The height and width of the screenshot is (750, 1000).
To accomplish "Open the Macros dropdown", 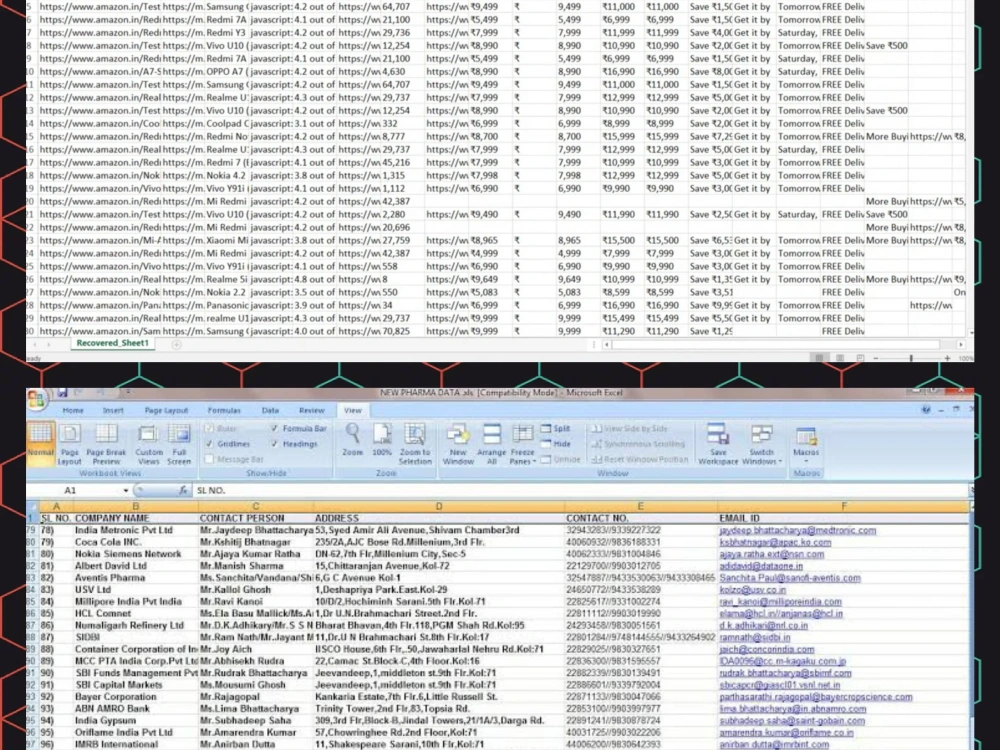I will [806, 443].
